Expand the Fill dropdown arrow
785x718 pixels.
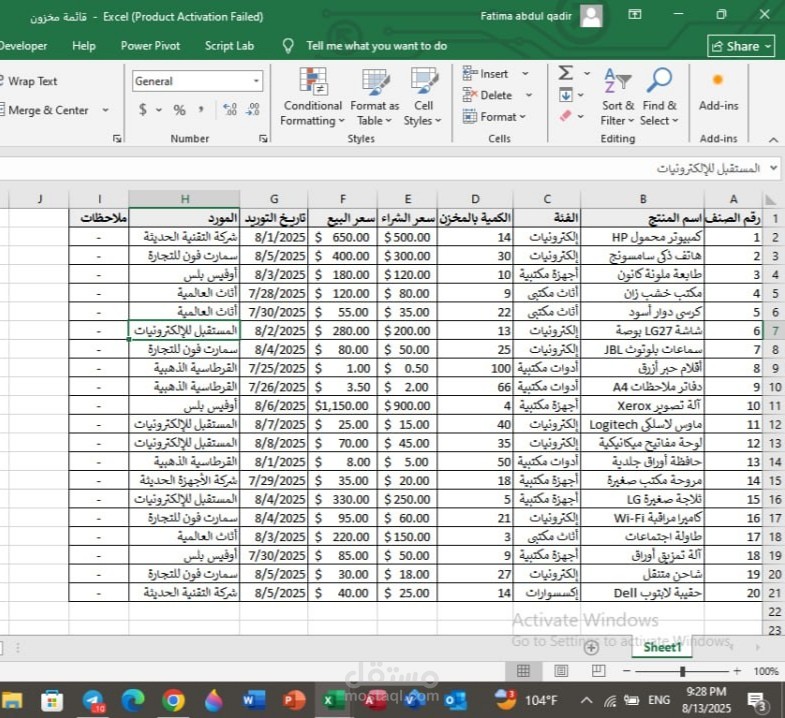581,95
